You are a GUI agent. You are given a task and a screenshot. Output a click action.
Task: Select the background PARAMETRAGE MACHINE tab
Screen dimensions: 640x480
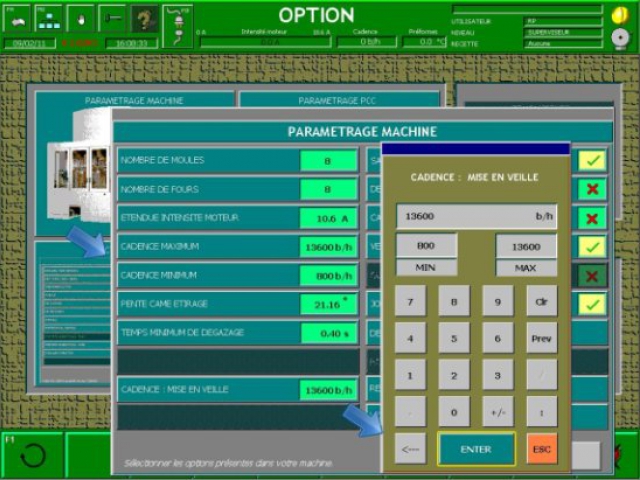point(134,100)
